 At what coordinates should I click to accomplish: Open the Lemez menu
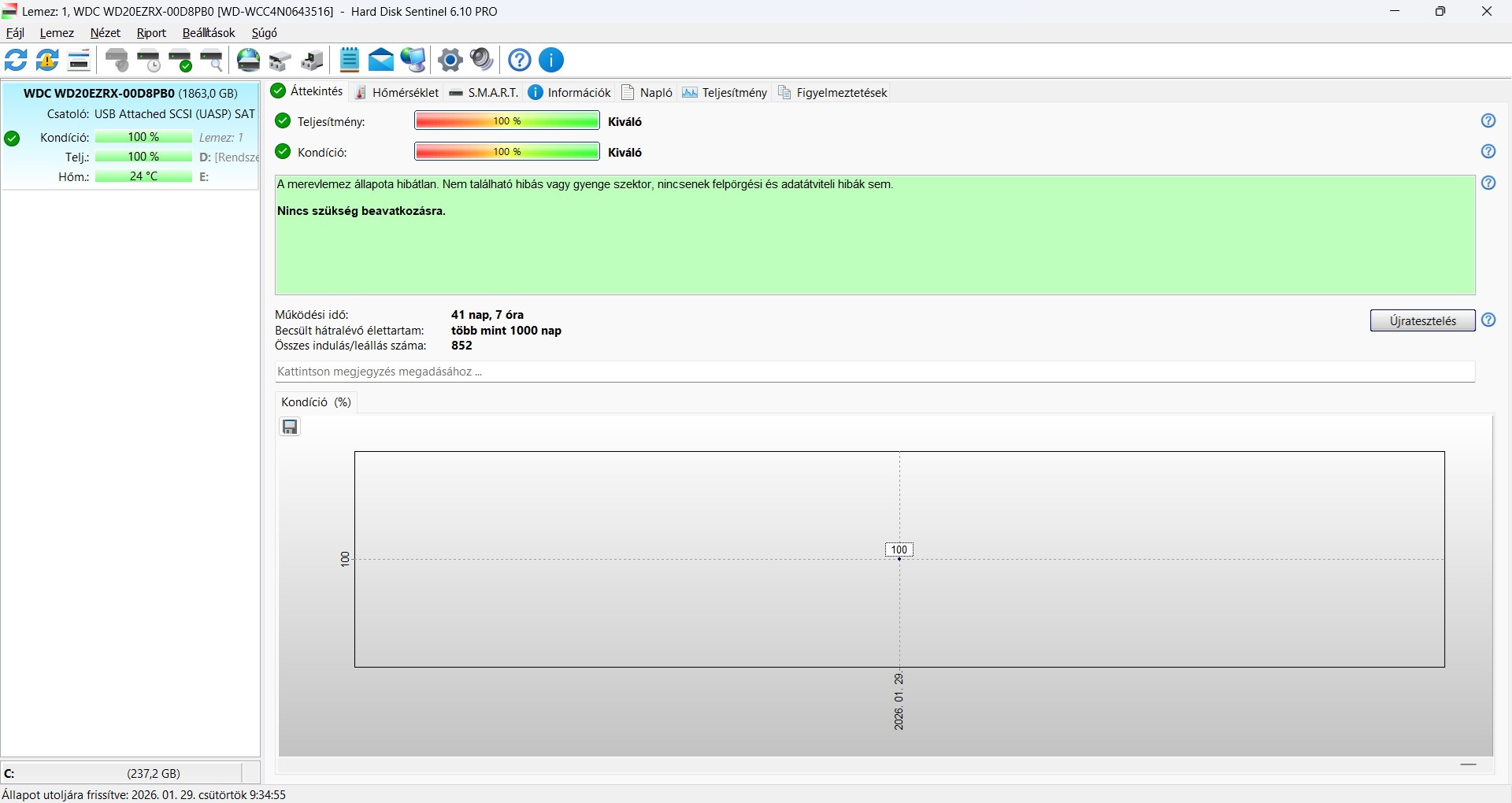pos(57,33)
